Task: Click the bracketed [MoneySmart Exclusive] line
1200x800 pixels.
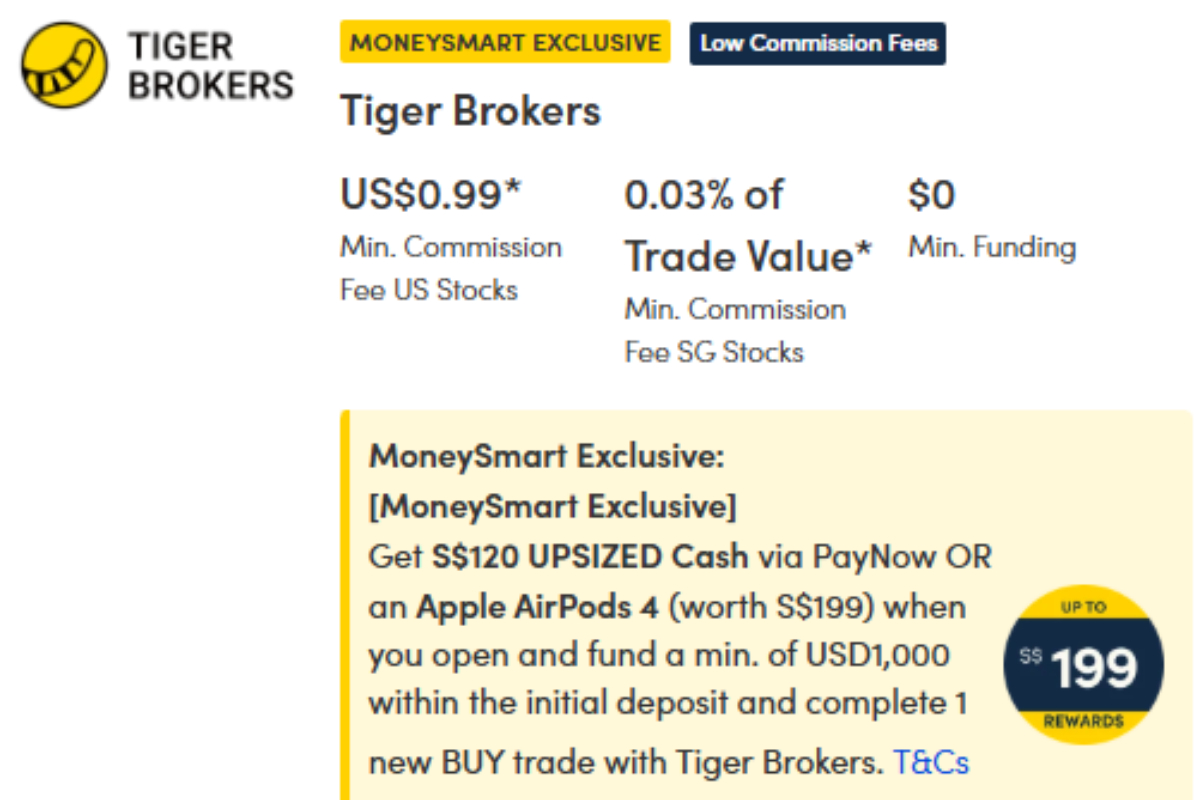Action: click(x=552, y=507)
